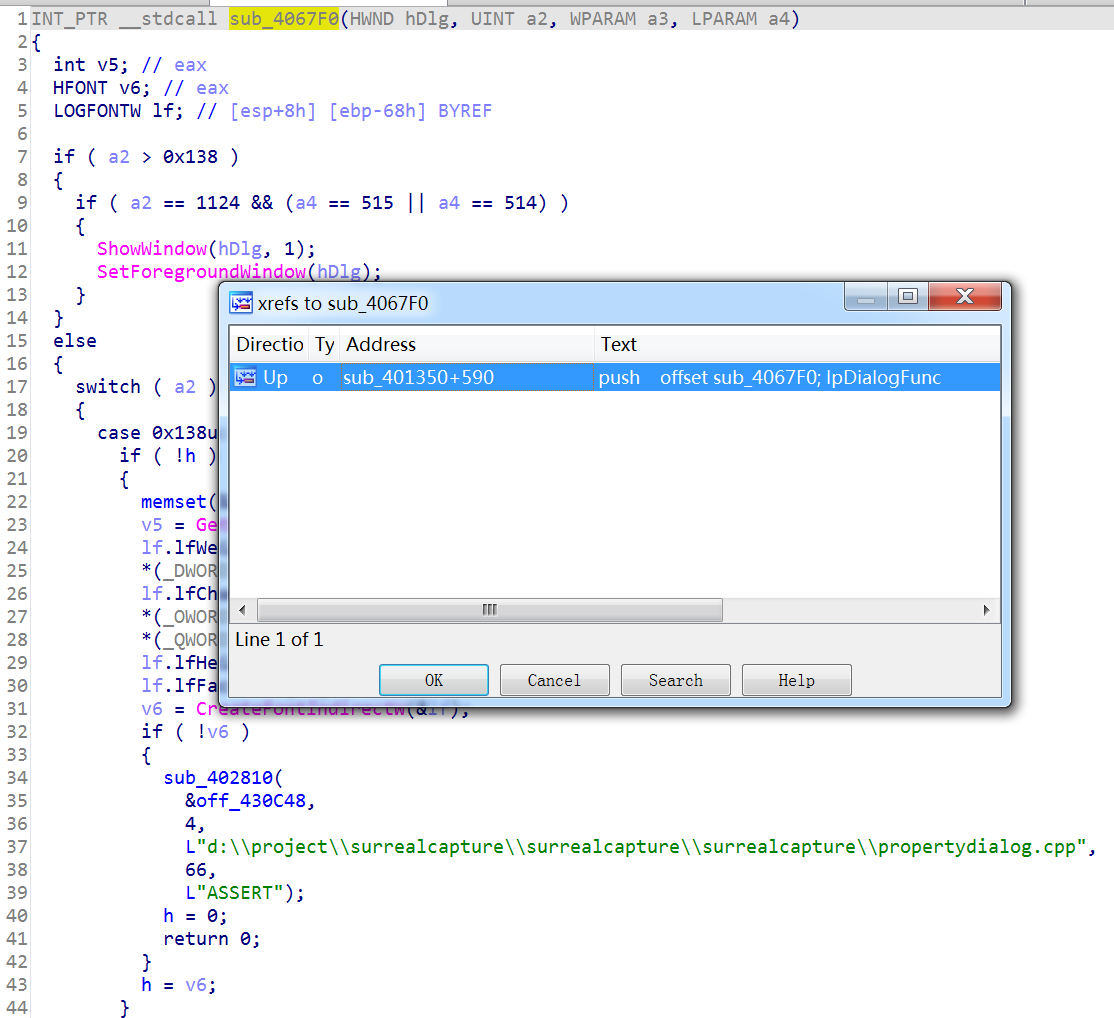Click the horizontal scrollbar thumb in xrefs list
This screenshot has width=1114, height=1018.
(489, 610)
